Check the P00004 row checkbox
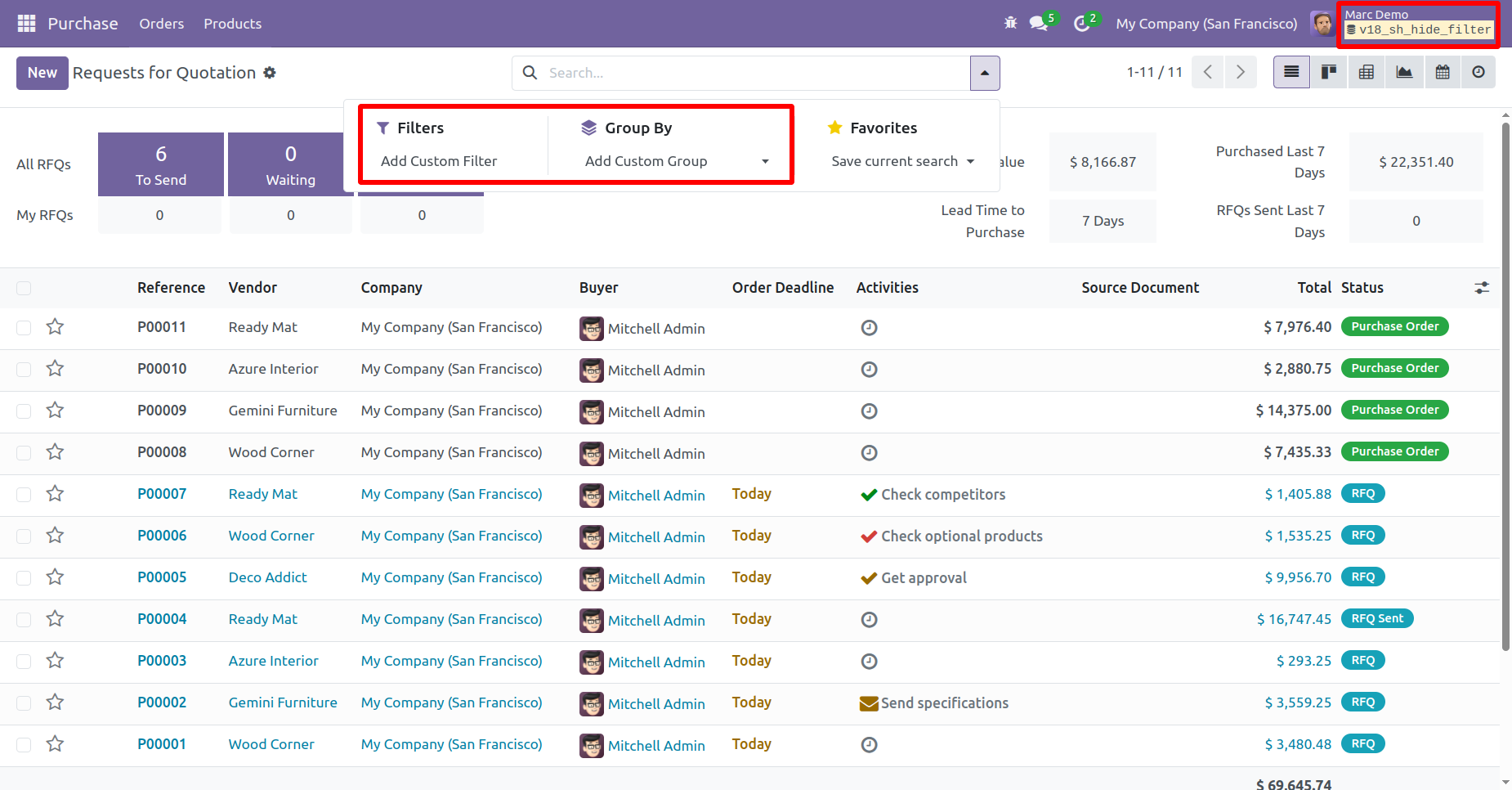This screenshot has height=790, width=1512. coord(24,620)
